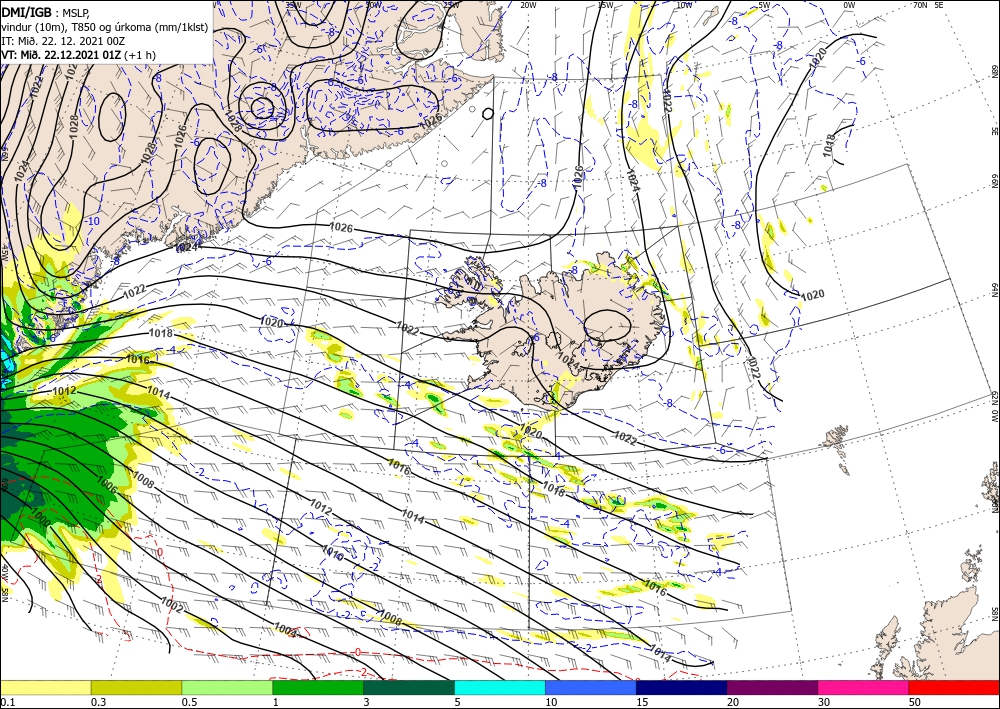Choose the navy 15 mm legend swatch
This screenshot has height=709, width=1000.
tap(681, 687)
